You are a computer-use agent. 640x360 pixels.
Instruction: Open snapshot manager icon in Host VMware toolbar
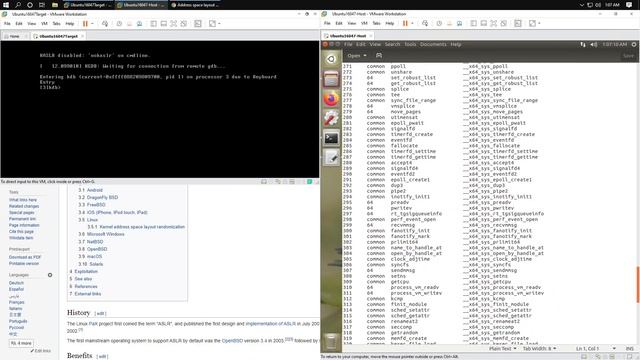[459, 24]
